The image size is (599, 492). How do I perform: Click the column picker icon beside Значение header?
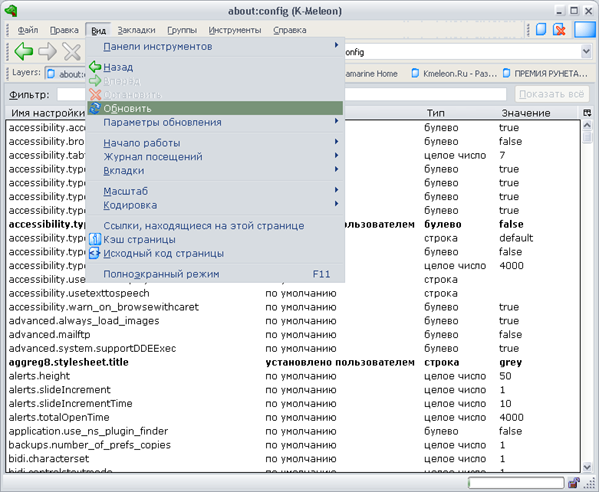tap(587, 113)
